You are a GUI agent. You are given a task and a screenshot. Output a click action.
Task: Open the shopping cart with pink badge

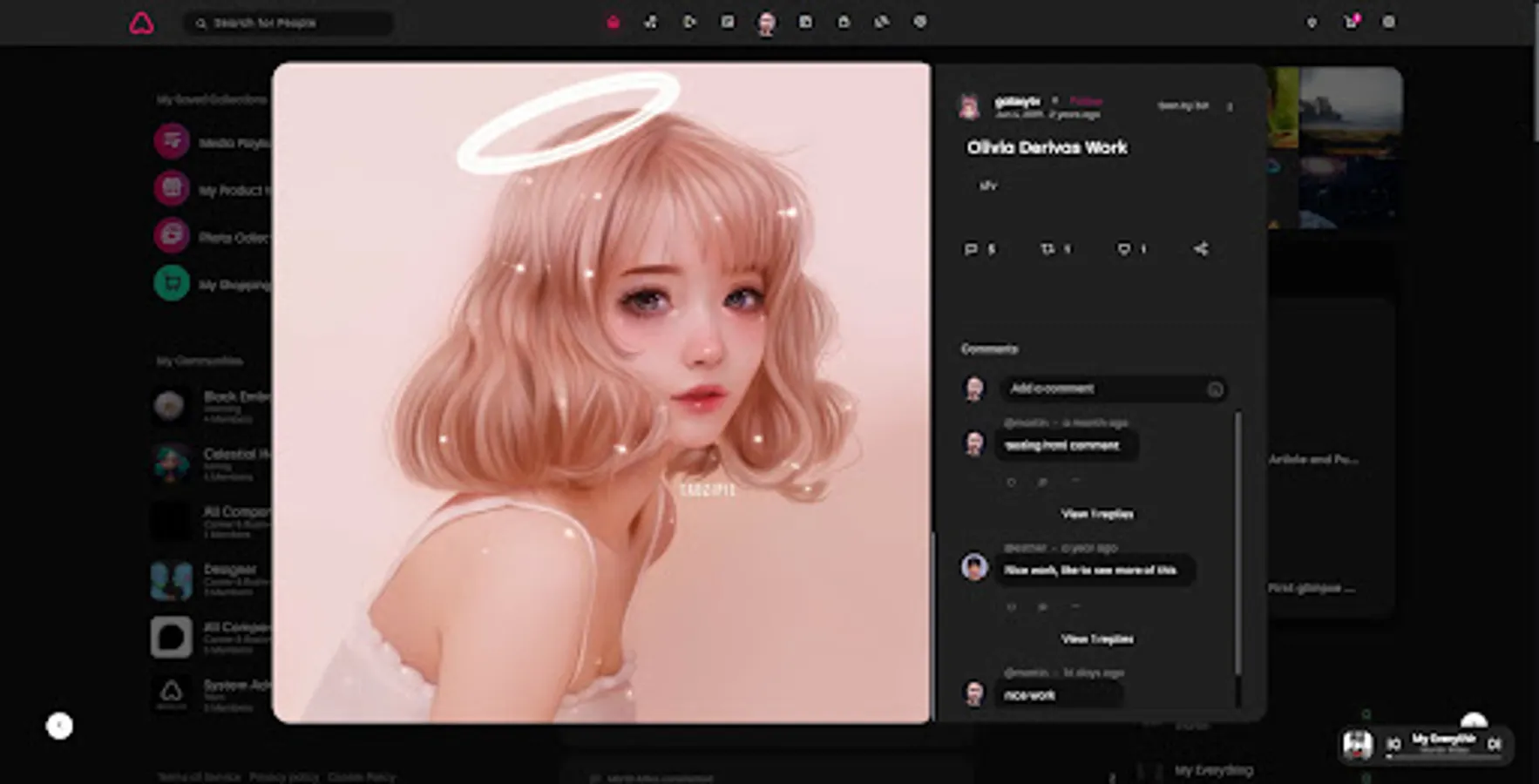coord(1351,22)
